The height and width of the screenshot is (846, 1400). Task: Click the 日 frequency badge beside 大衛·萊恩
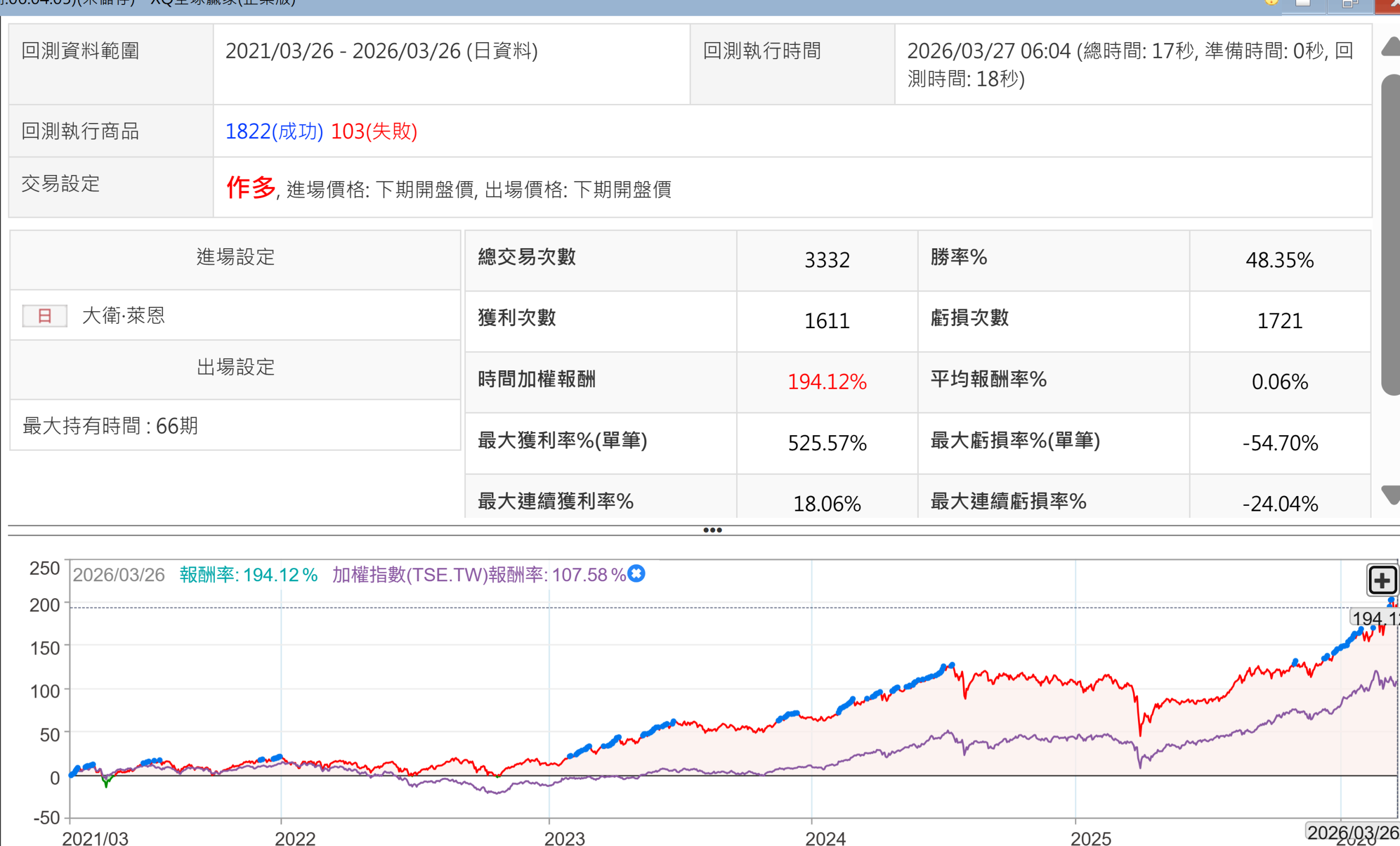pyautogui.click(x=44, y=316)
